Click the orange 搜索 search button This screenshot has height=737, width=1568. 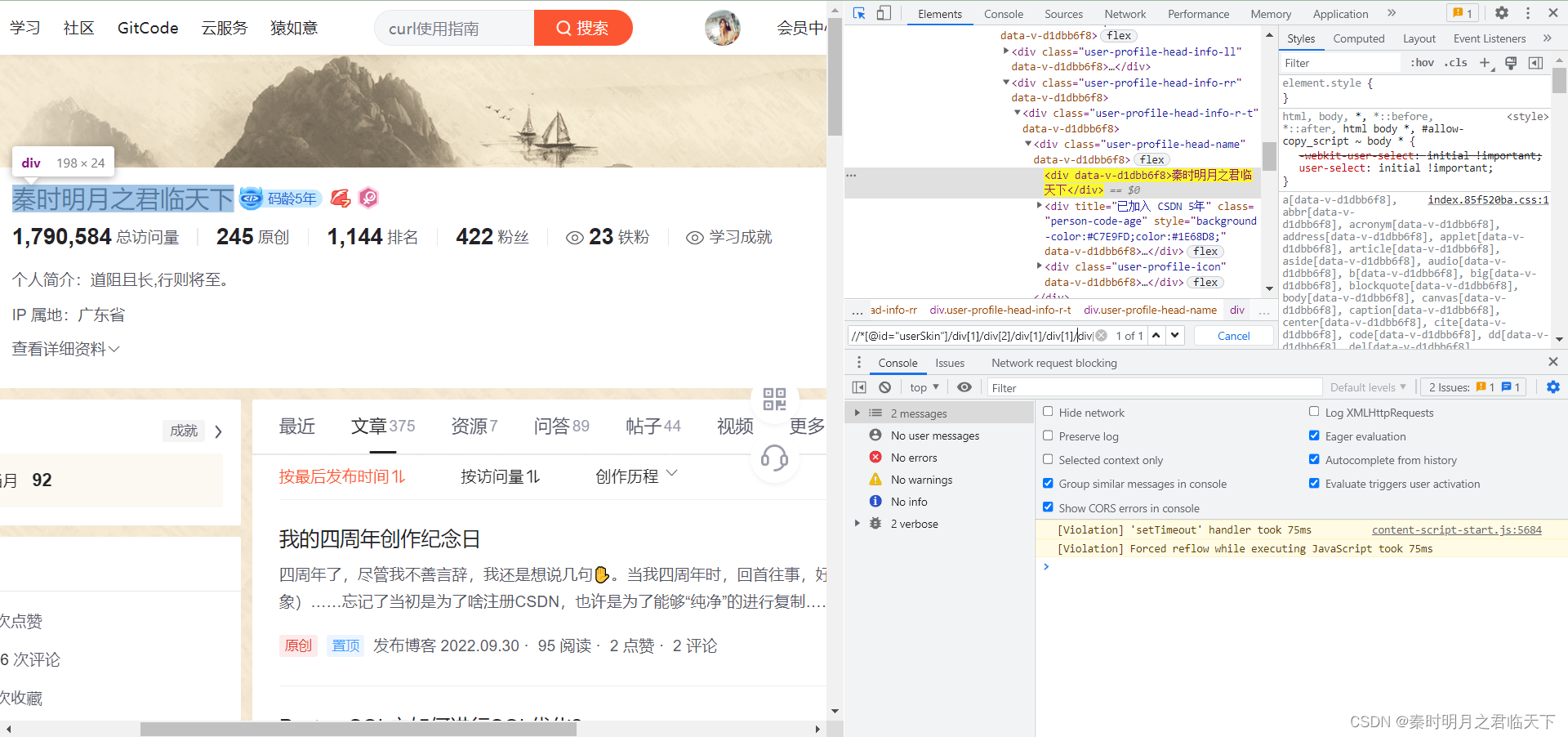(x=583, y=28)
